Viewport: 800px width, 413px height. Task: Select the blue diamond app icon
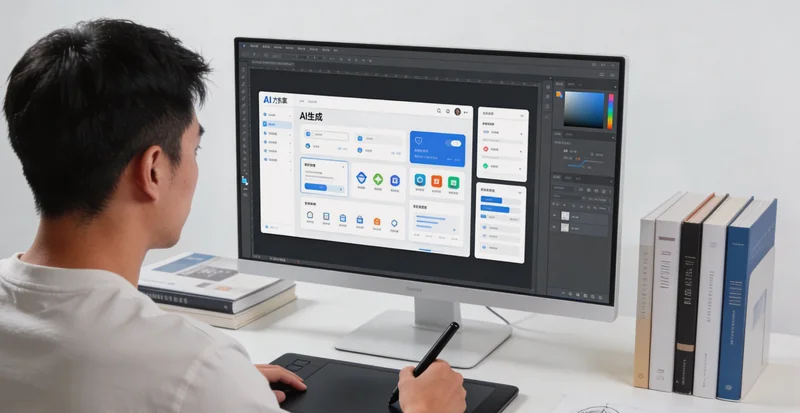coord(359,180)
